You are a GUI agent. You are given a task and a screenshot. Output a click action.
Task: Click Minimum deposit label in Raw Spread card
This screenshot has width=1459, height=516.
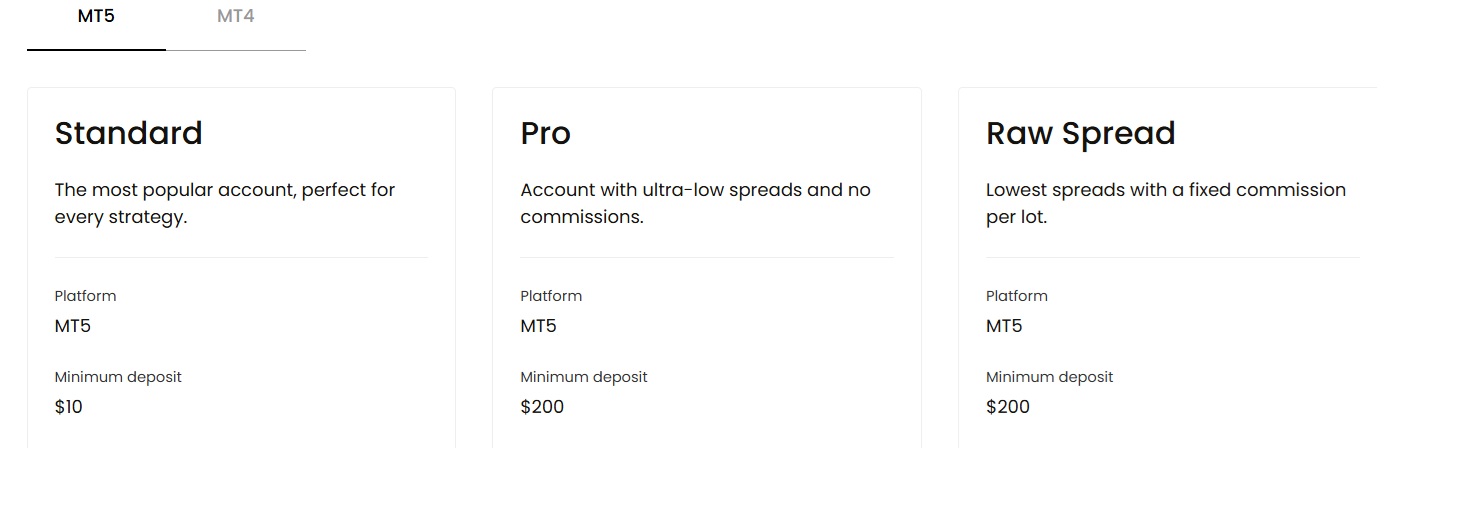pyautogui.click(x=1049, y=377)
